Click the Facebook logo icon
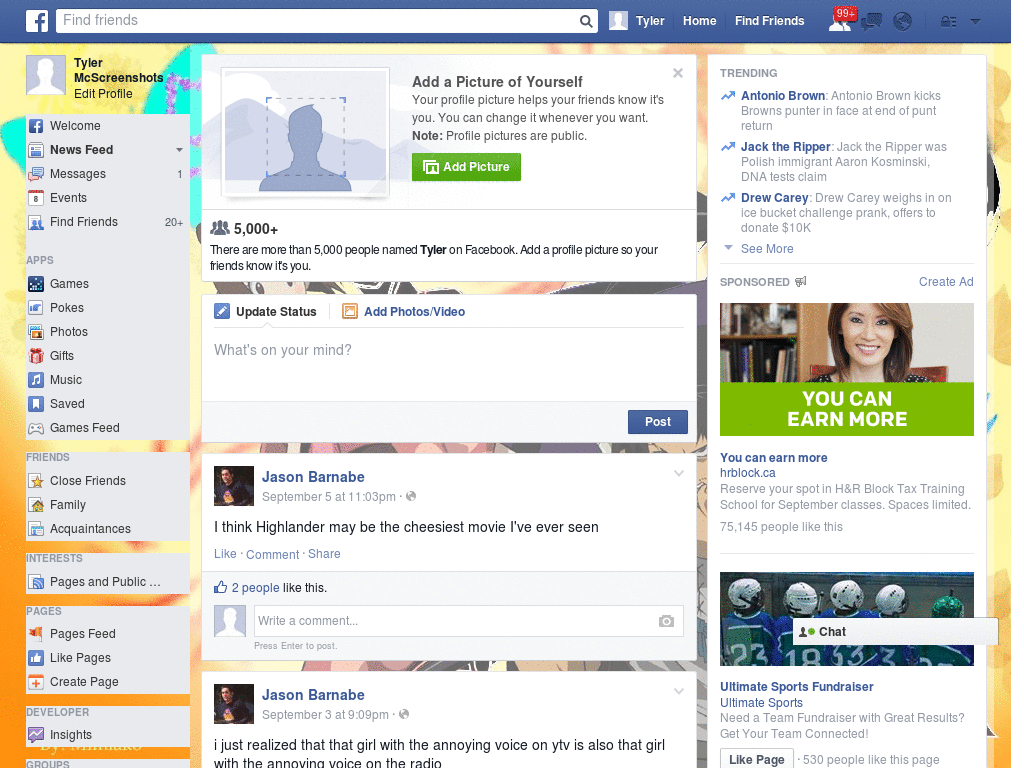 pos(37,21)
